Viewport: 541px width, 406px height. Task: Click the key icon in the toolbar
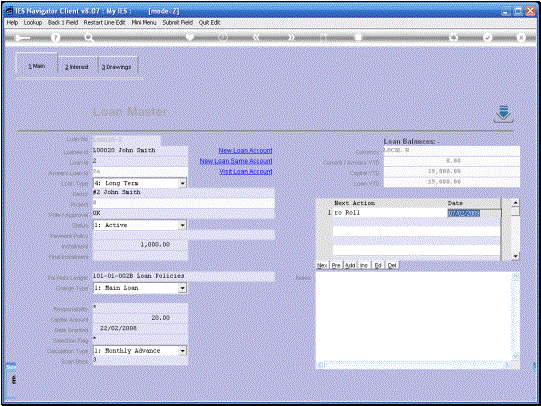coord(22,38)
